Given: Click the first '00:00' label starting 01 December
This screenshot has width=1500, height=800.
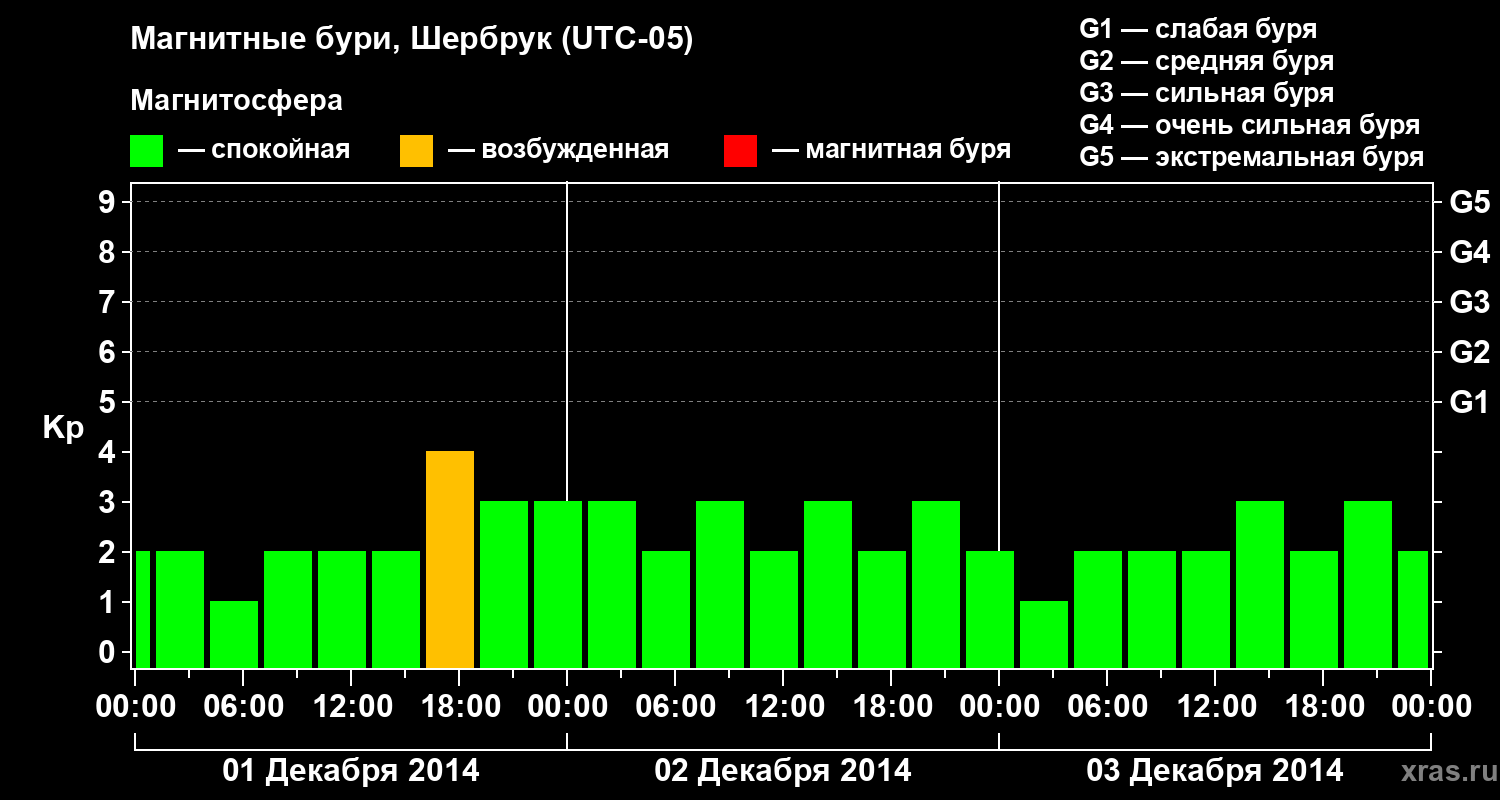Looking at the screenshot, I should click(x=136, y=707).
